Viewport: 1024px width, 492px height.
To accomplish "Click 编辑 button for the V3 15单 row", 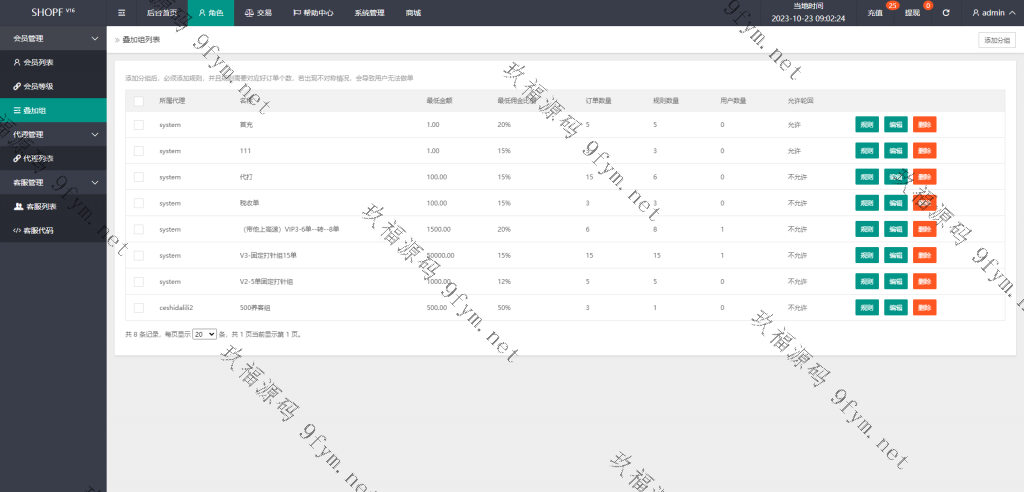I will (896, 255).
